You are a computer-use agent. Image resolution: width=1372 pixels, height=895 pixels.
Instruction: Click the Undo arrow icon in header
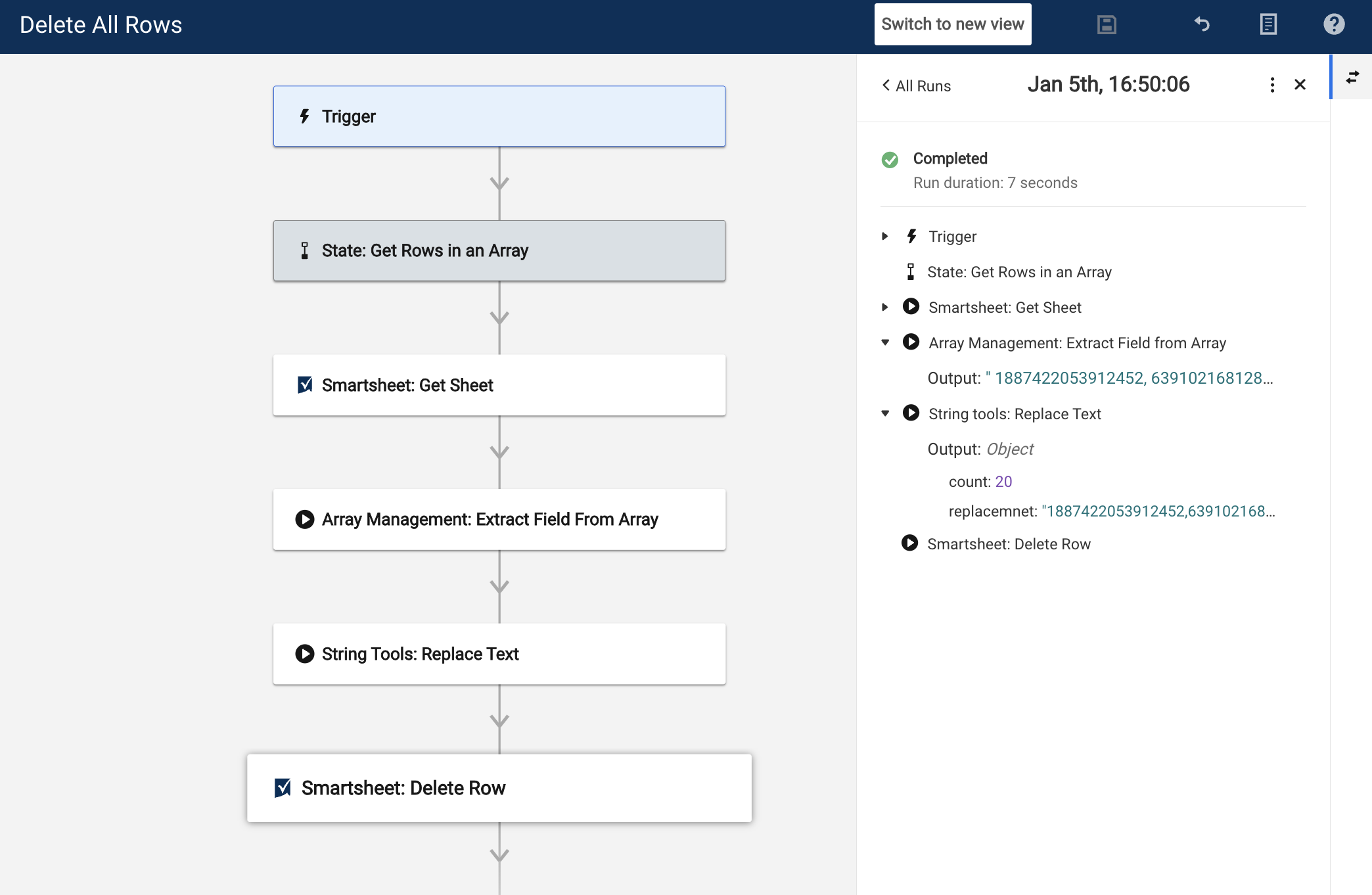click(x=1202, y=24)
